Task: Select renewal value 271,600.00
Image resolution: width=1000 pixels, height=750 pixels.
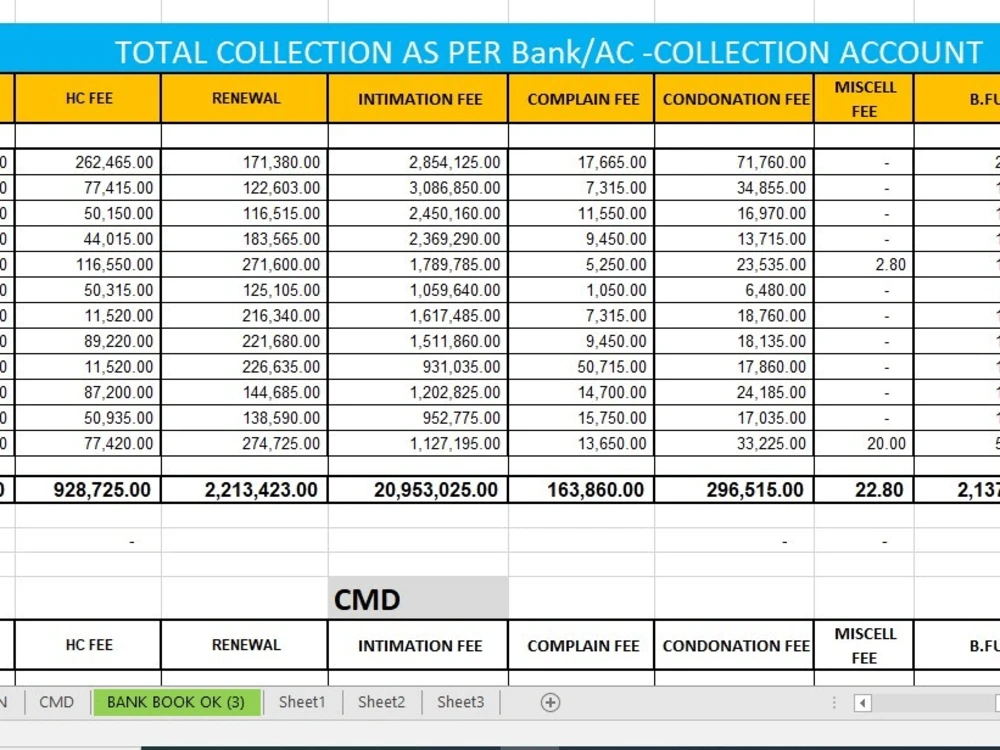Action: pos(245,264)
